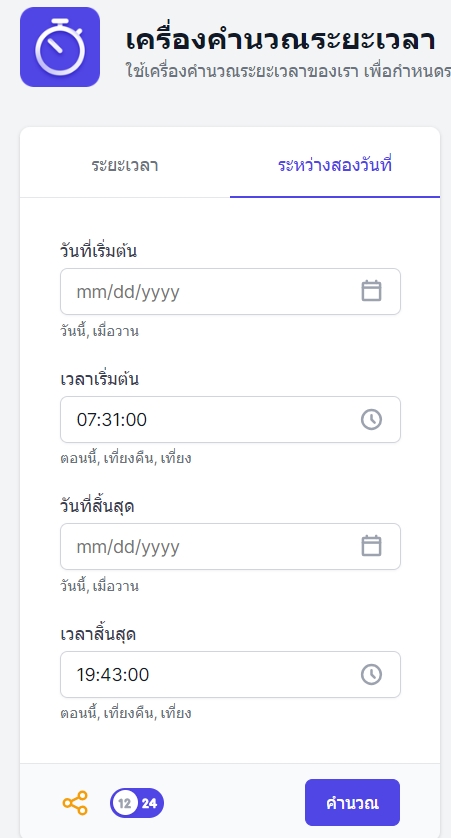This screenshot has width=451, height=838.
Task: Click เมื่อวาน shortcut under start date
Action: (116, 331)
